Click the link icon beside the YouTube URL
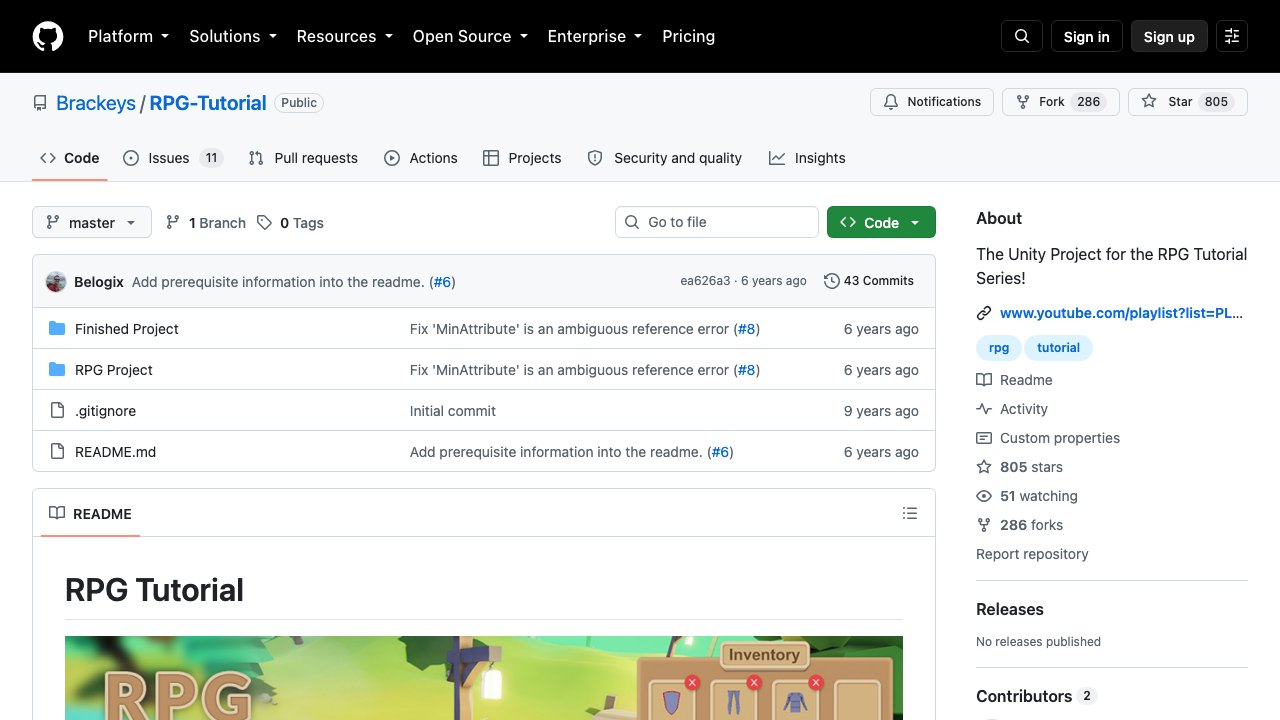This screenshot has height=720, width=1280. point(984,313)
